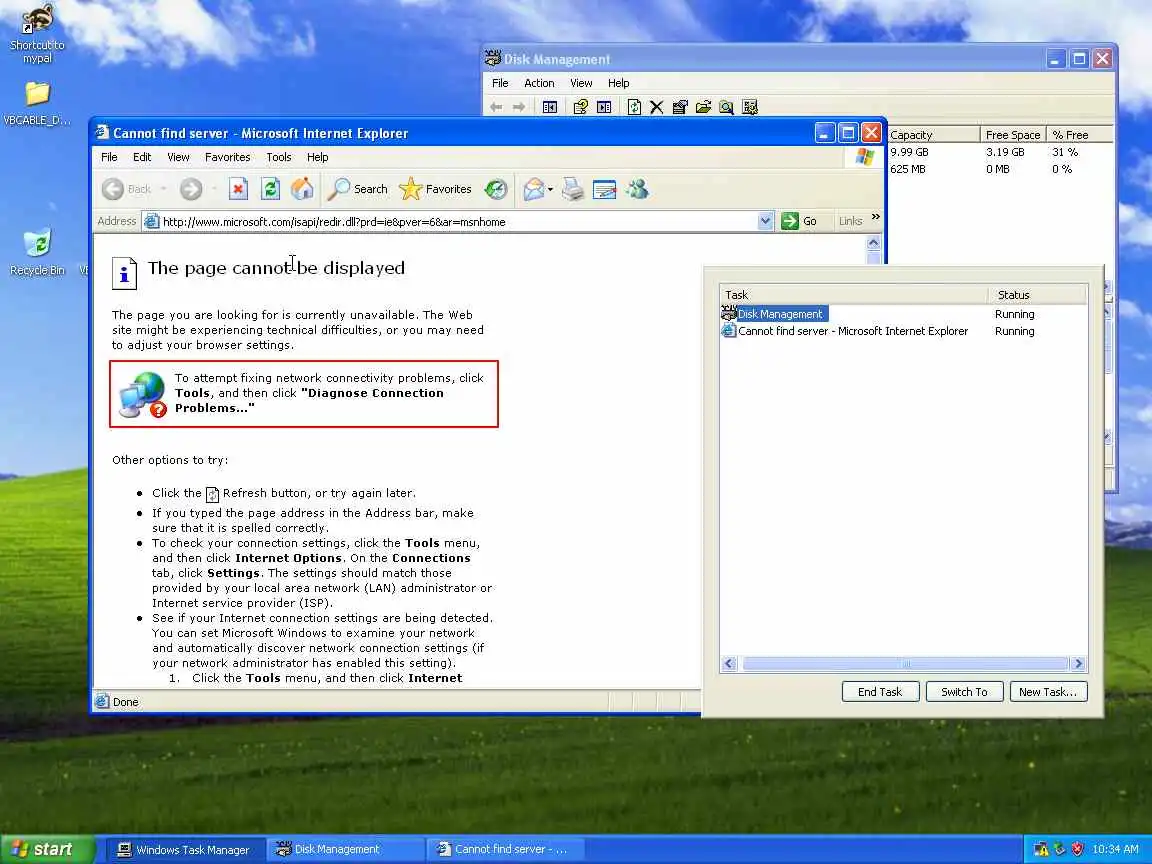The width and height of the screenshot is (1152, 864).
Task: Select the VBCABLE_D... folder on desktop
Action: tap(37, 104)
